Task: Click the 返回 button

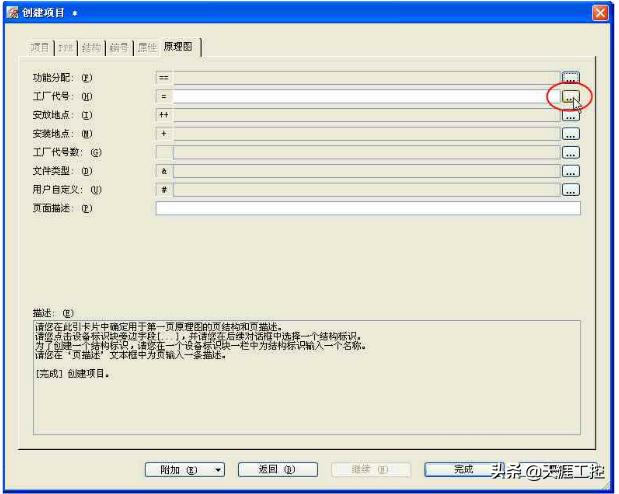Action: 278,470
